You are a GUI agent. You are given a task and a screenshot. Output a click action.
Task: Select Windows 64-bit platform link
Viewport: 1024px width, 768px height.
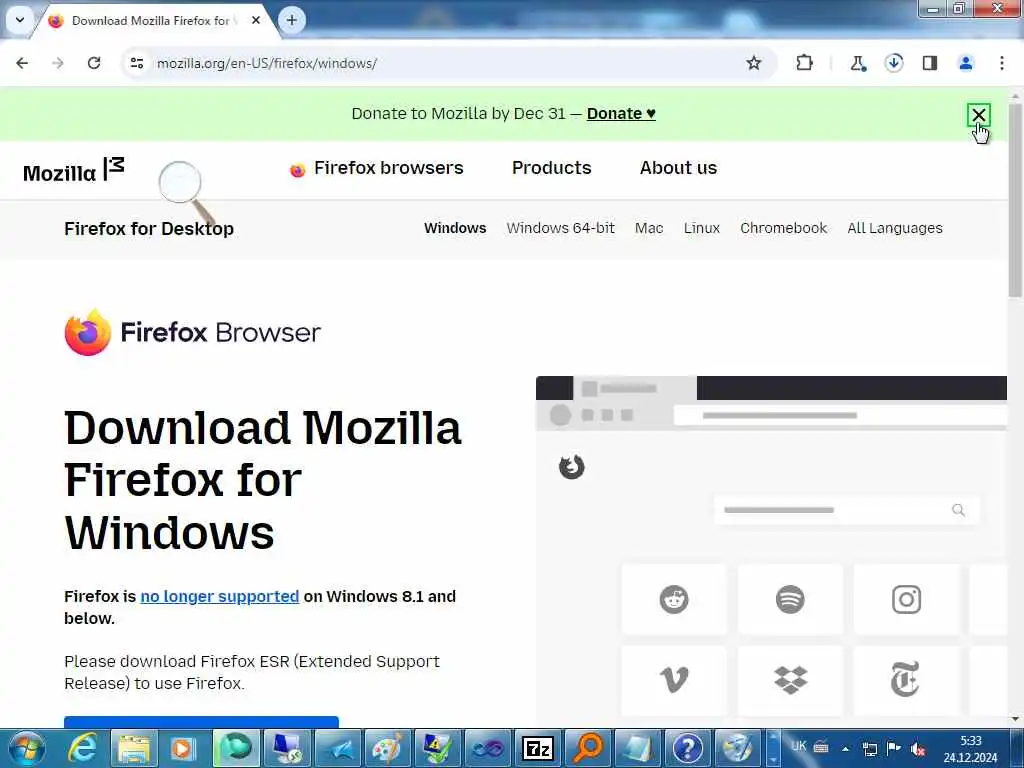560,229
